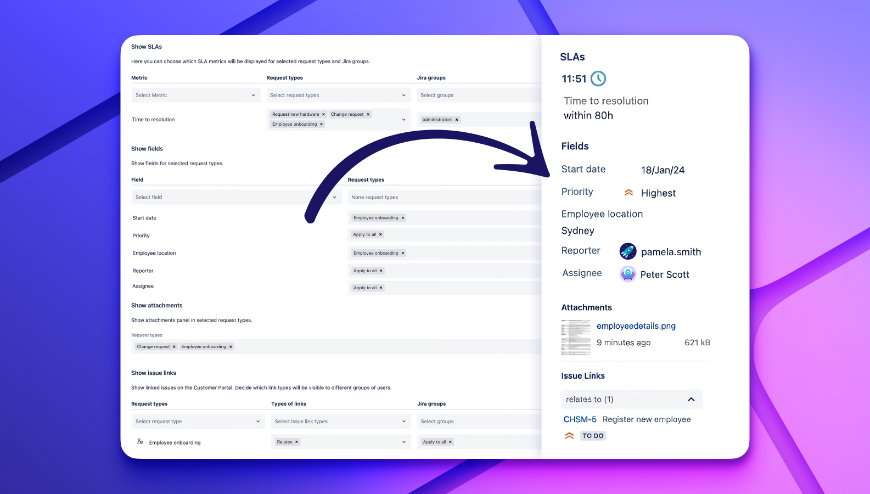Remove 'Apply to all' tag in issue links row
The width and height of the screenshot is (870, 494).
451,442
